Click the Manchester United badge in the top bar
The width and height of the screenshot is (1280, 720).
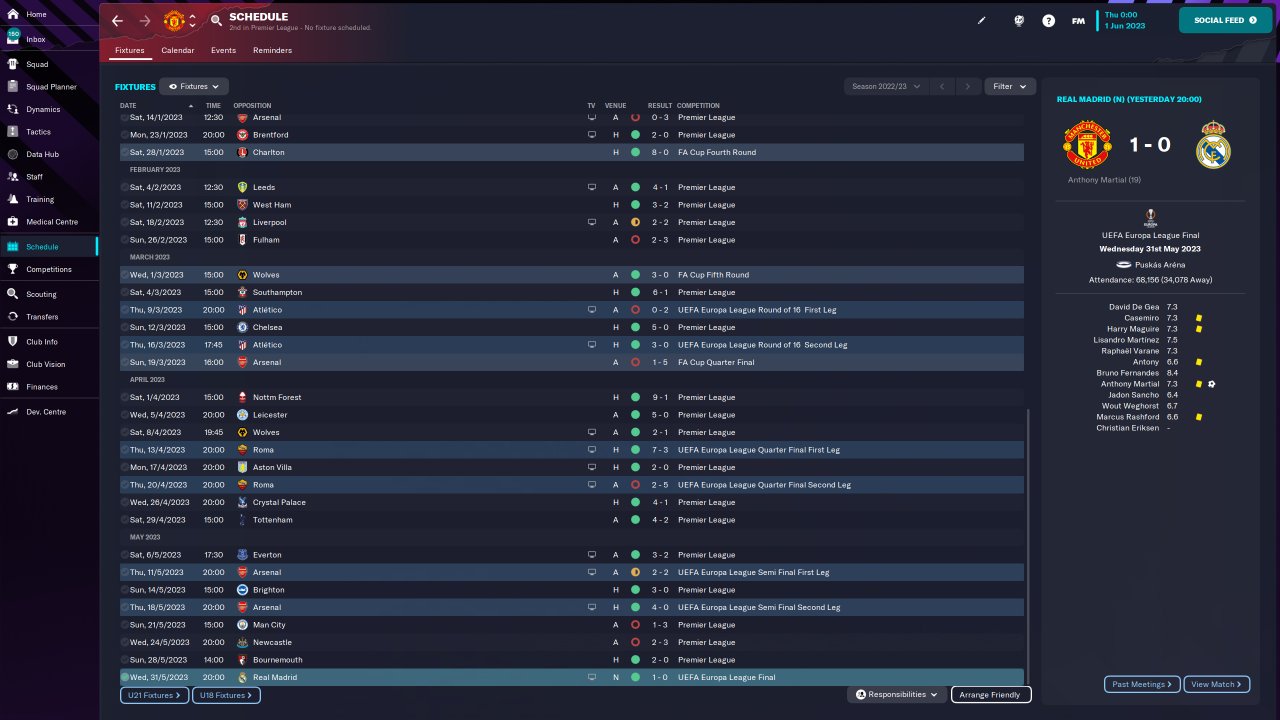[174, 20]
